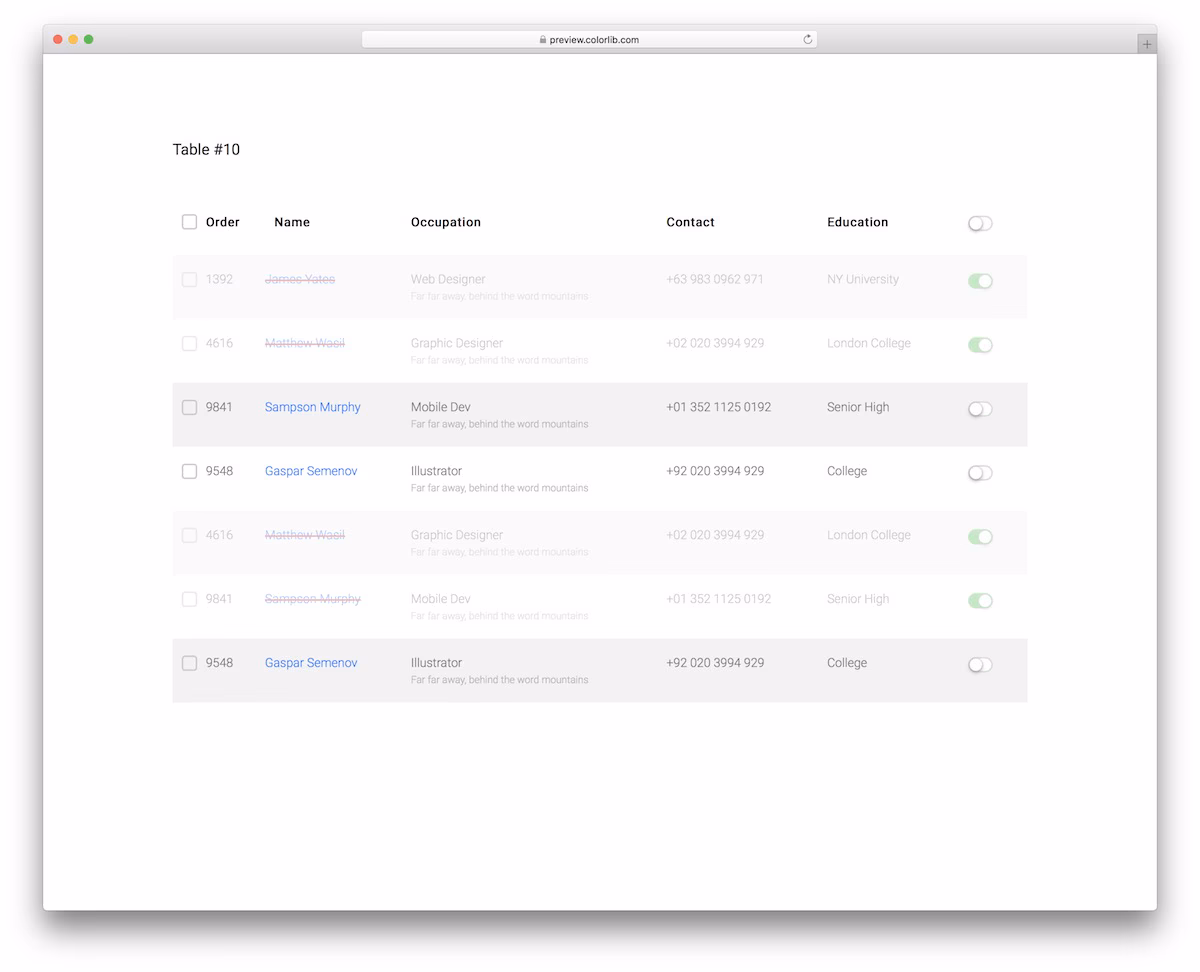
Task: Turn off the James Yates switch
Action: pyautogui.click(x=980, y=281)
